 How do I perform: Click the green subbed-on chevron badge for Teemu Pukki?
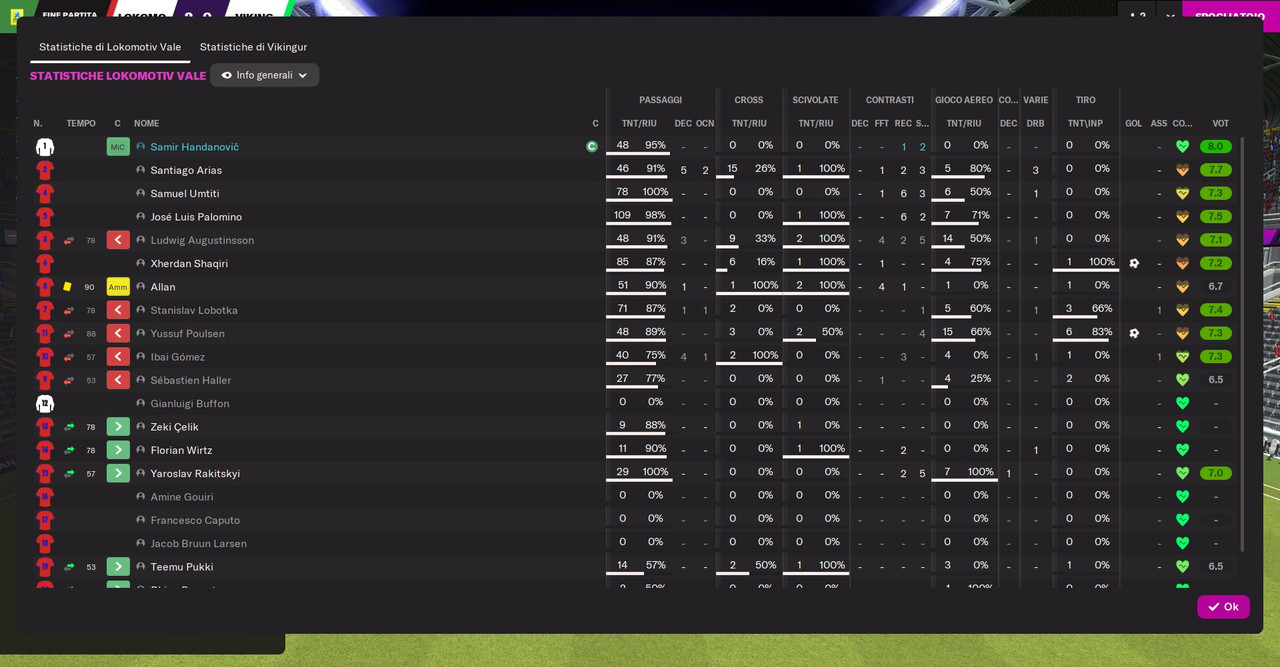tap(118, 567)
